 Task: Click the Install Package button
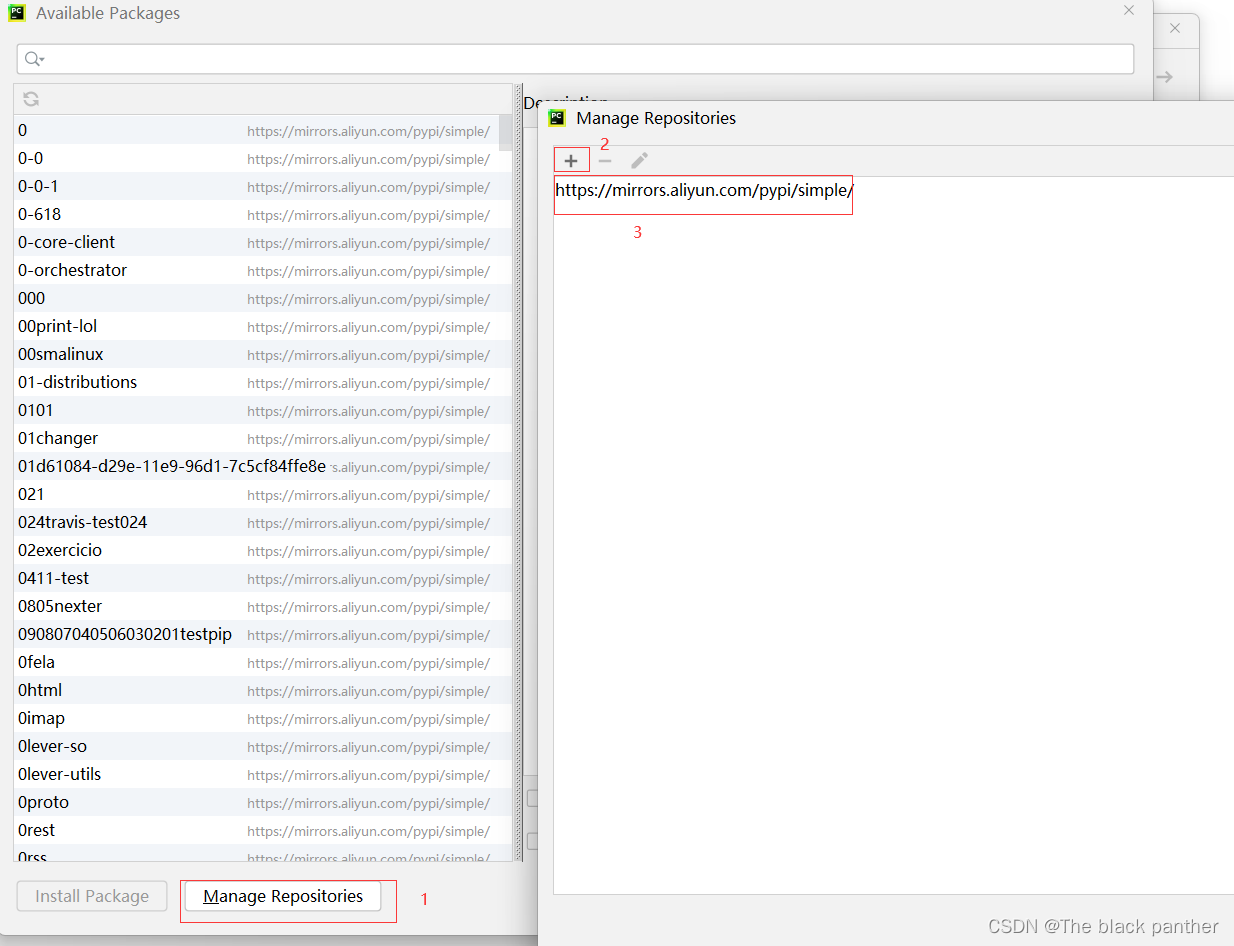91,896
